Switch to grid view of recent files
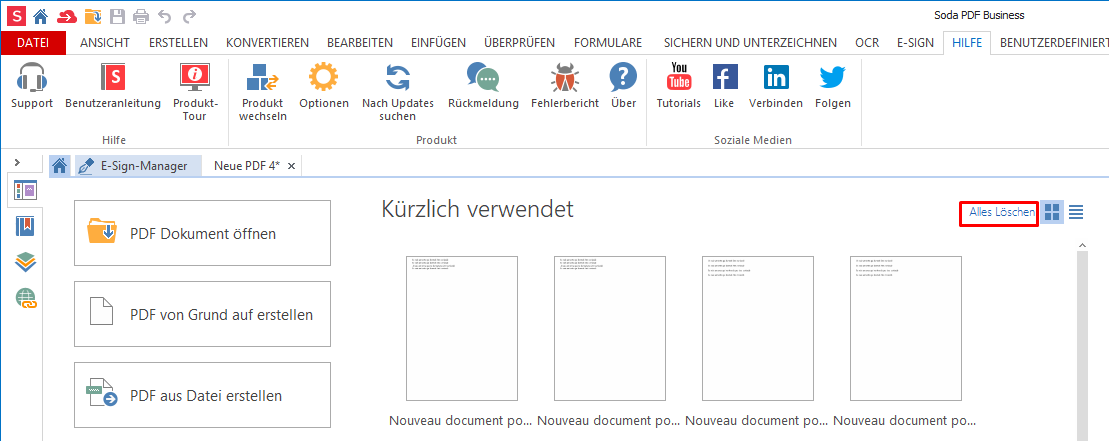The width and height of the screenshot is (1109, 441). [1052, 212]
